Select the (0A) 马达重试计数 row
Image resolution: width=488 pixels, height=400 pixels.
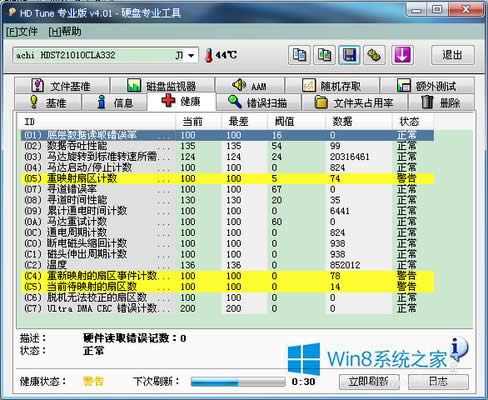click(x=227, y=222)
